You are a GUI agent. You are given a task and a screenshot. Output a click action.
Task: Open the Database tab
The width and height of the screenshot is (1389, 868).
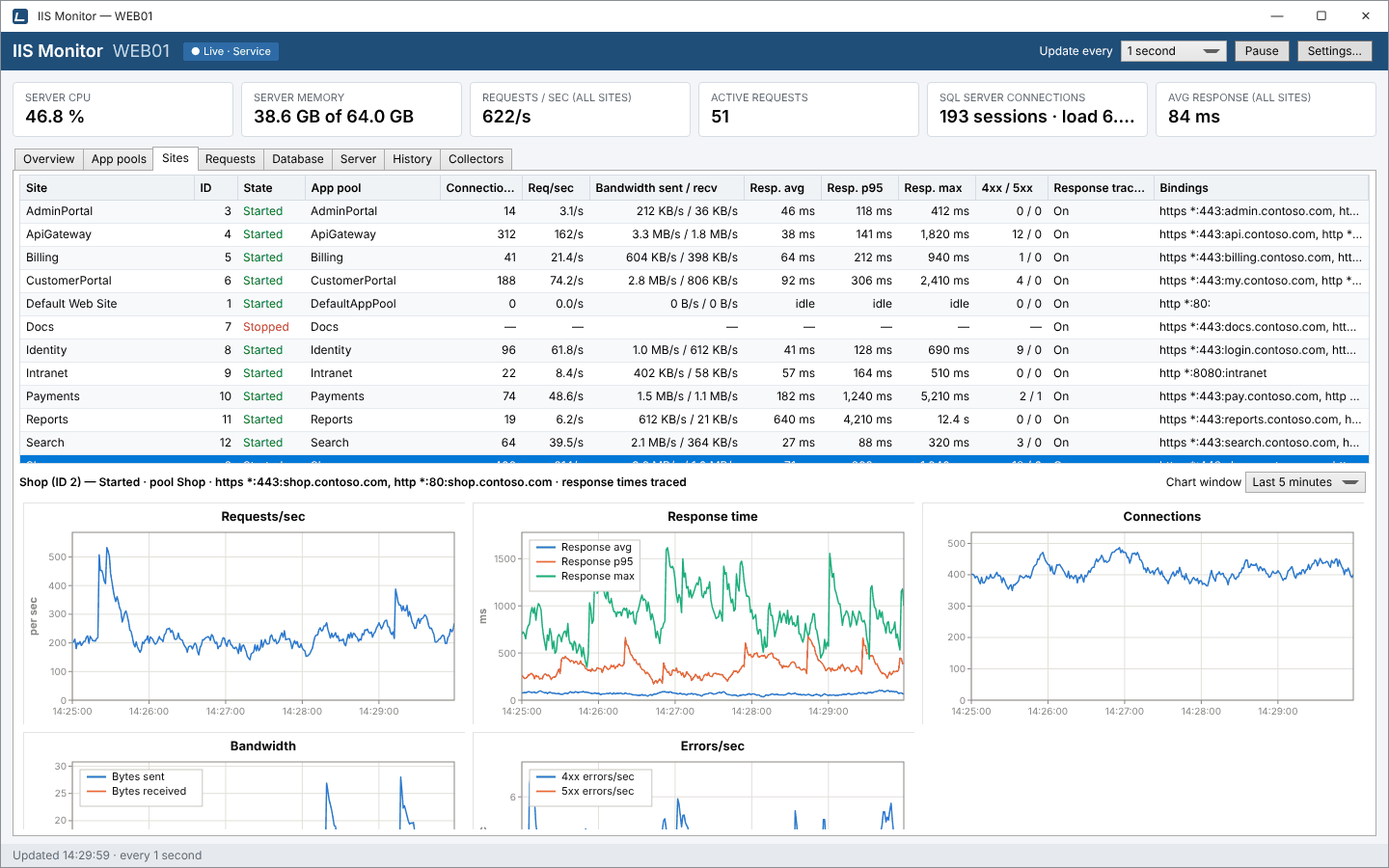[298, 159]
